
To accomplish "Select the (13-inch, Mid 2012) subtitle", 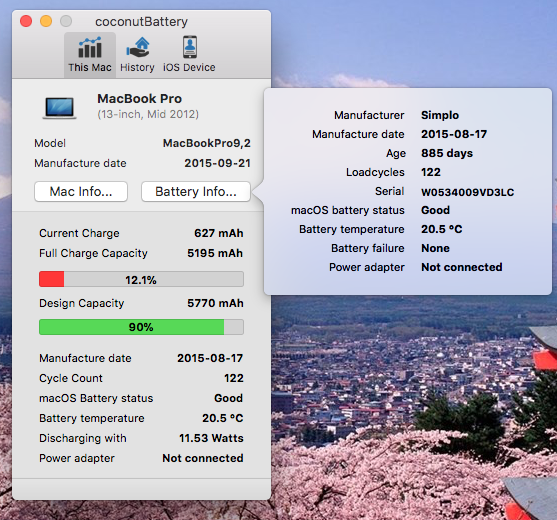I will tap(148, 114).
